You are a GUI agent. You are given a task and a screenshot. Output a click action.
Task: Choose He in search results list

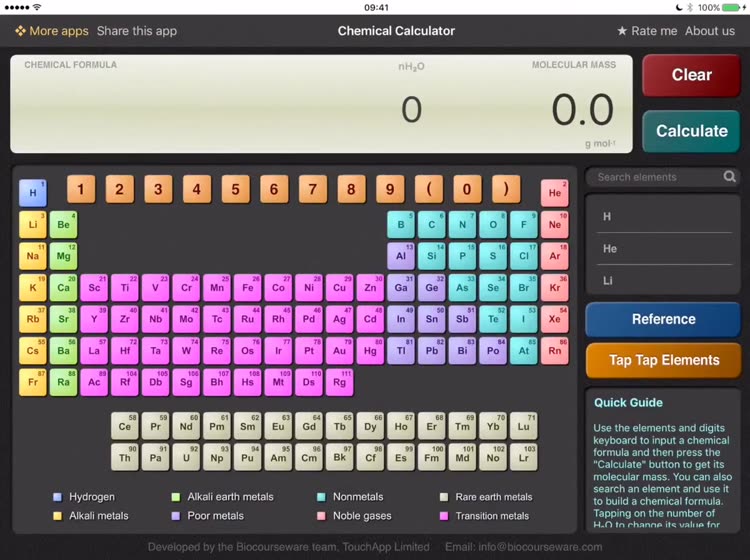[x=664, y=249]
